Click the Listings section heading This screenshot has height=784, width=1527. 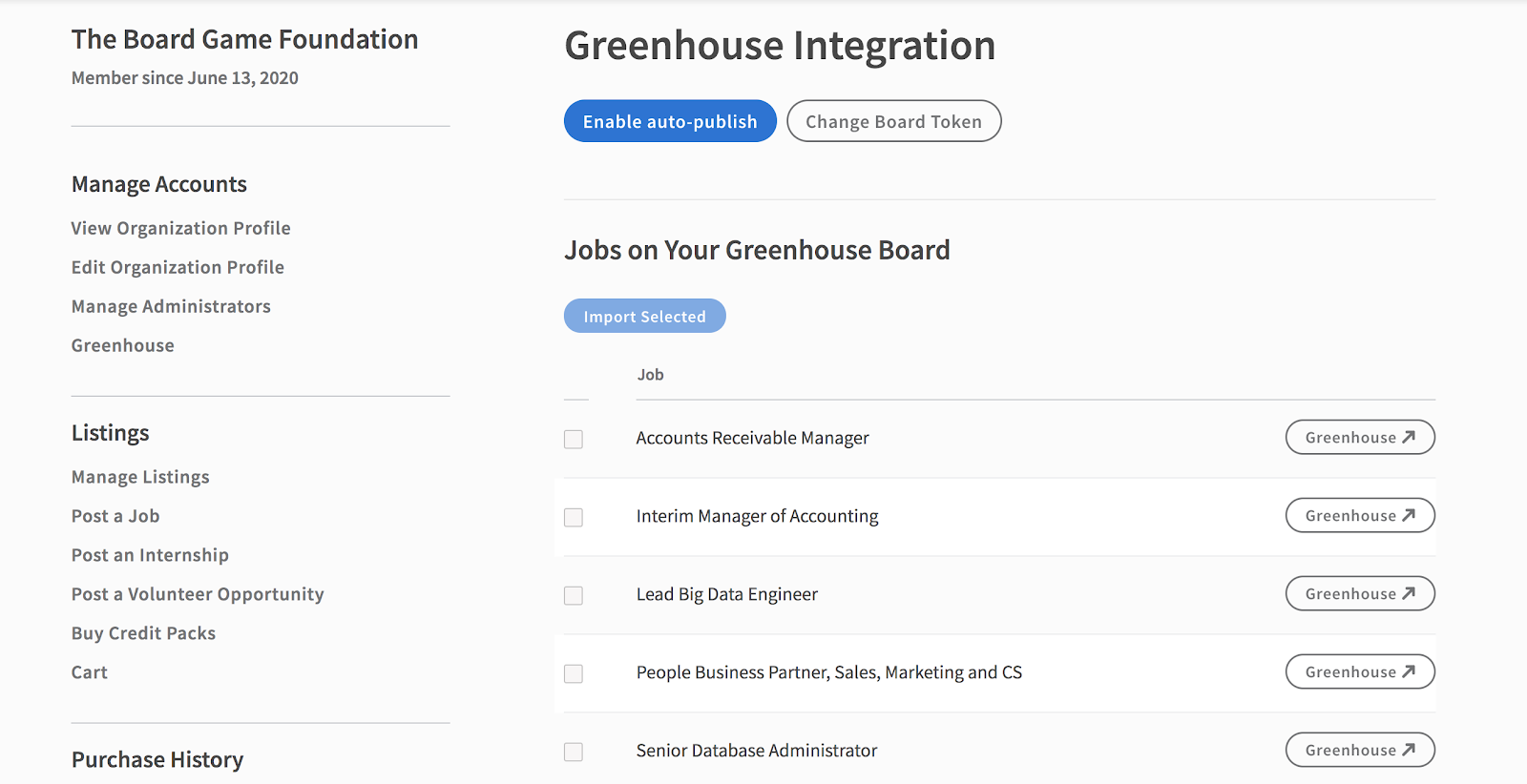pyautogui.click(x=111, y=433)
